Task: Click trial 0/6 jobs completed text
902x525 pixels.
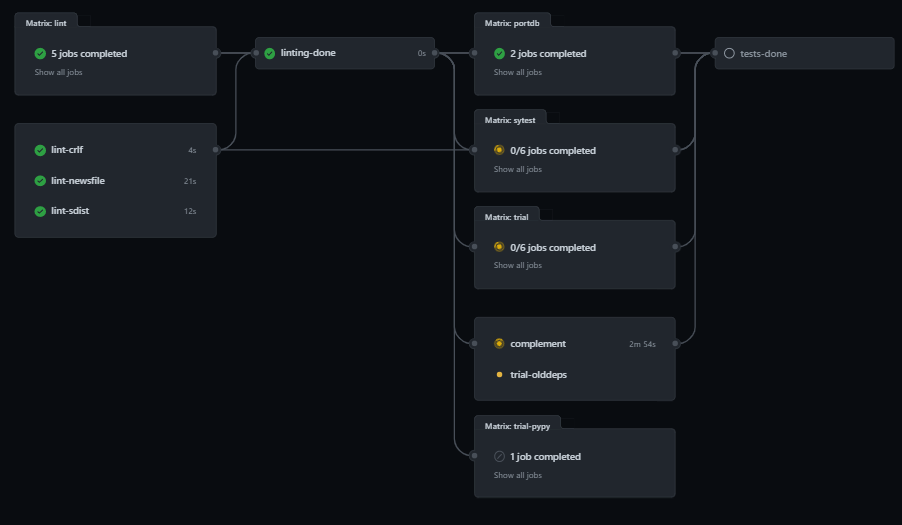Action: tap(553, 247)
